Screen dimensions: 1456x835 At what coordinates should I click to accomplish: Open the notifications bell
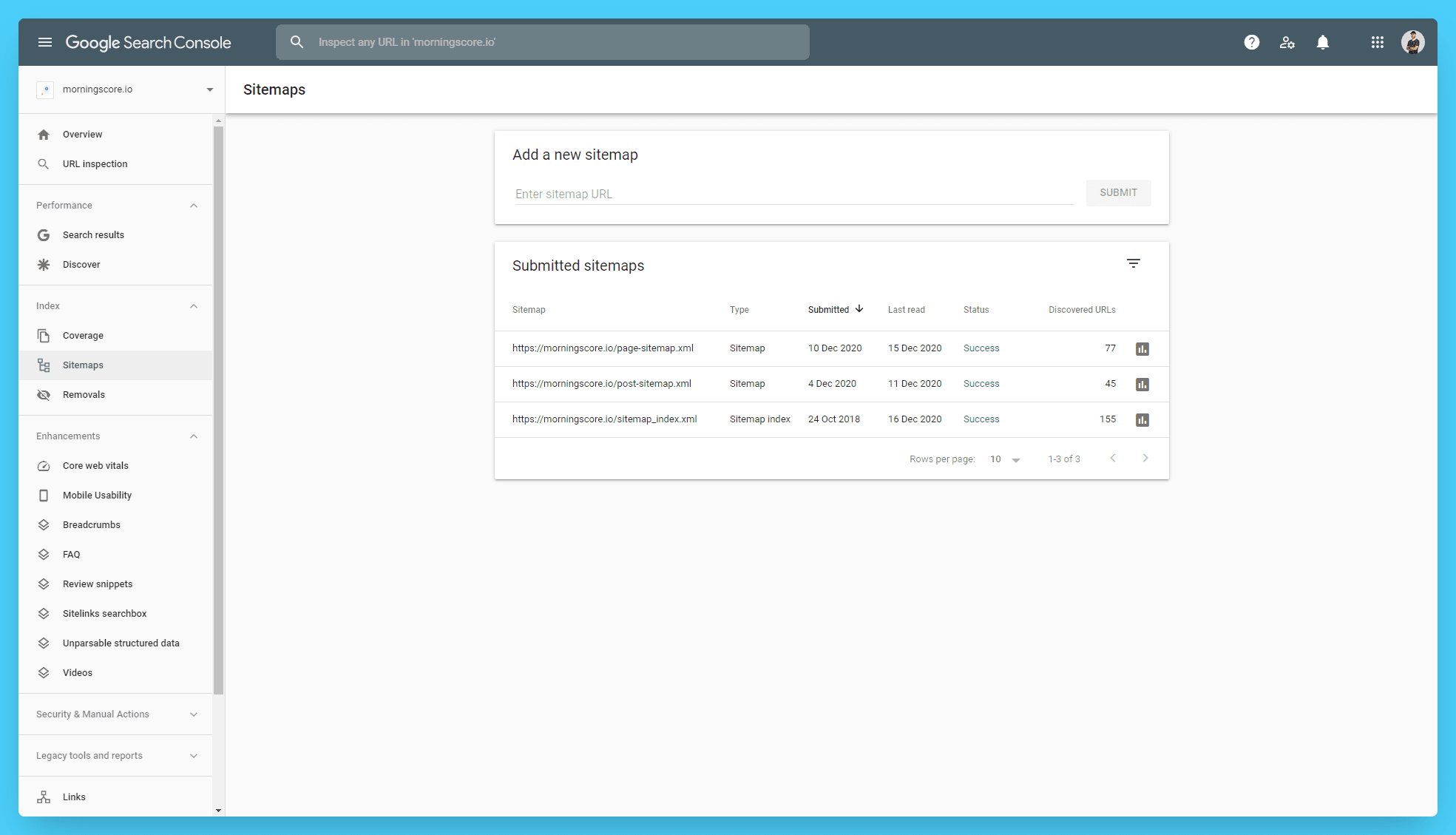(x=1322, y=42)
